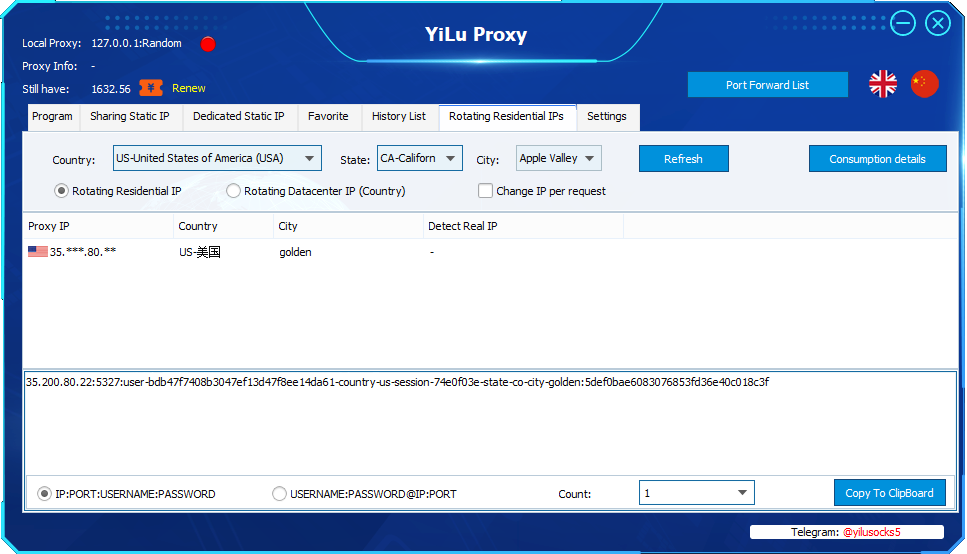The image size is (967, 554).
Task: Expand the Count dropdown
Action: (742, 493)
